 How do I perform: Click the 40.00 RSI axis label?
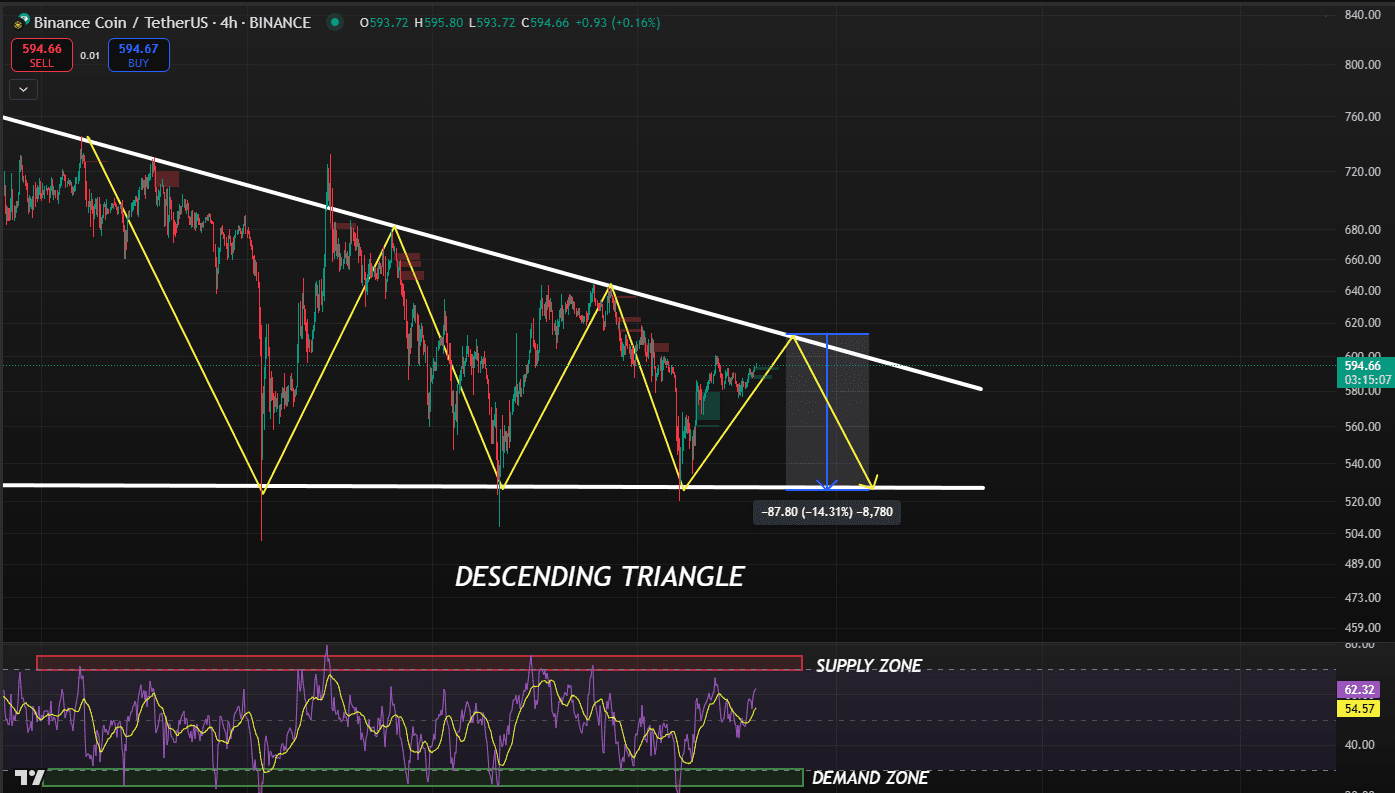tap(1359, 745)
